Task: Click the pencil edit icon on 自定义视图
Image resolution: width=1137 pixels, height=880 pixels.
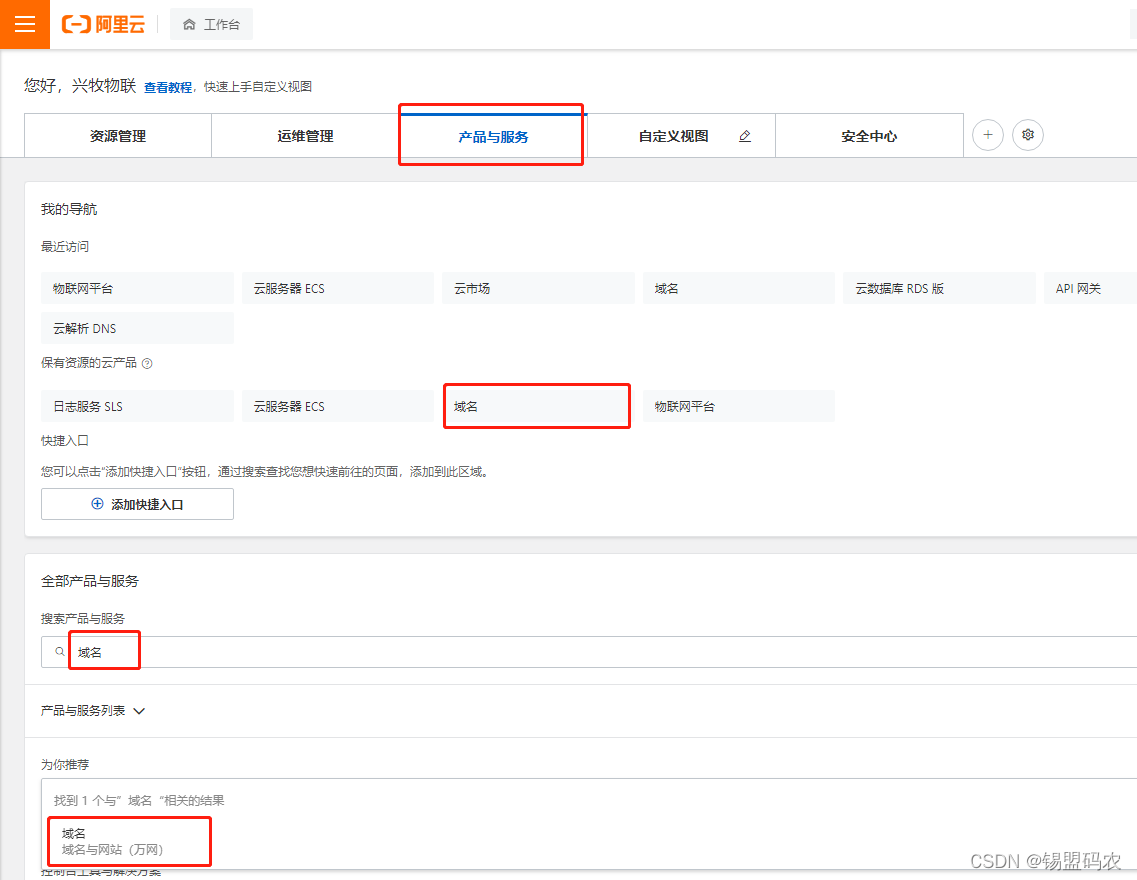Action: 744,135
